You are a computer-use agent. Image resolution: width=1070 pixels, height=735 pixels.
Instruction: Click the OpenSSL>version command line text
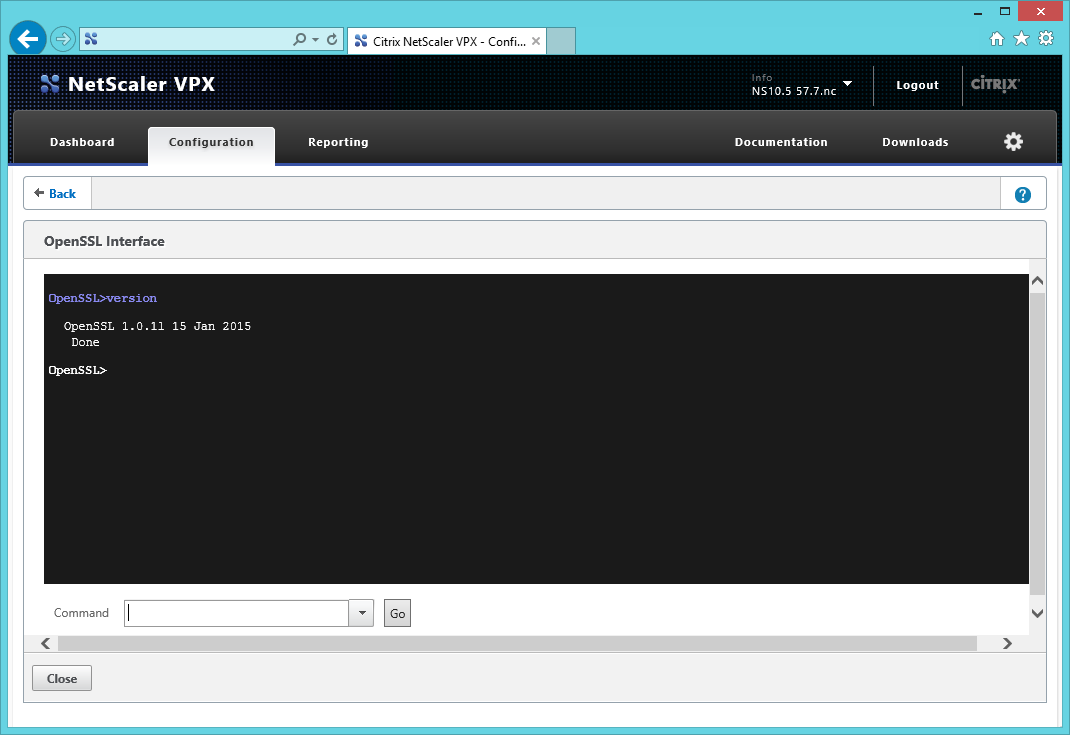coord(102,298)
